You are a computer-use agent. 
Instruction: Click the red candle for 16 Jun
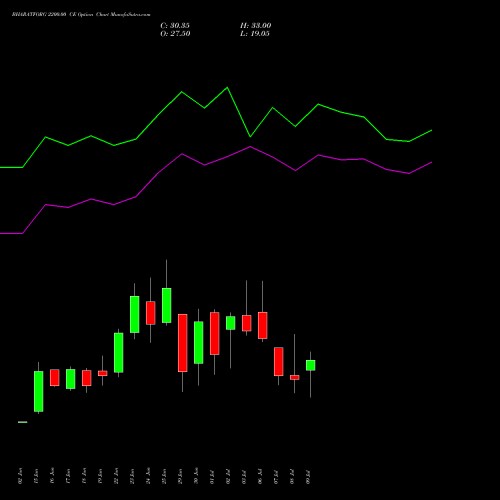click(55, 377)
